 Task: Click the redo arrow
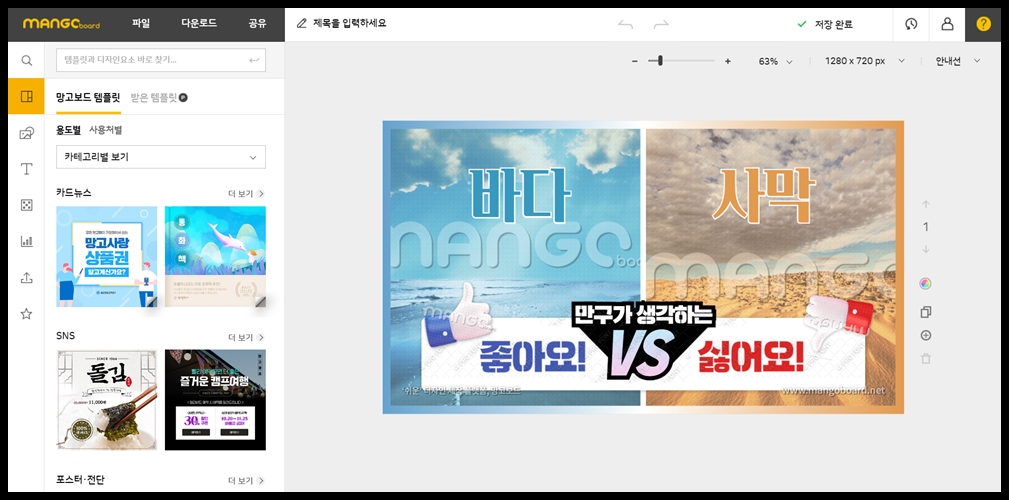(661, 24)
